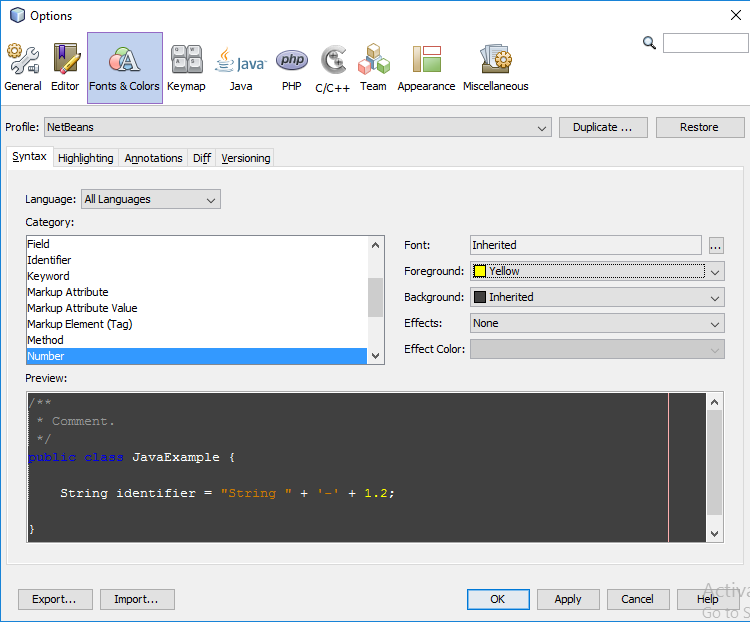Image resolution: width=750 pixels, height=622 pixels.
Task: Open the Keymap options category
Action: (x=186, y=67)
